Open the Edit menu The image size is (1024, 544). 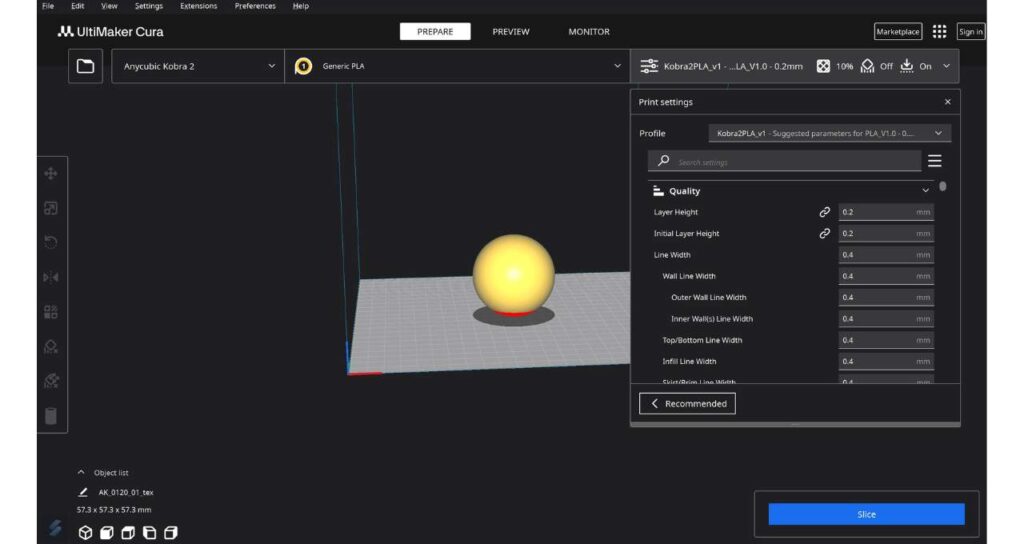tap(78, 6)
